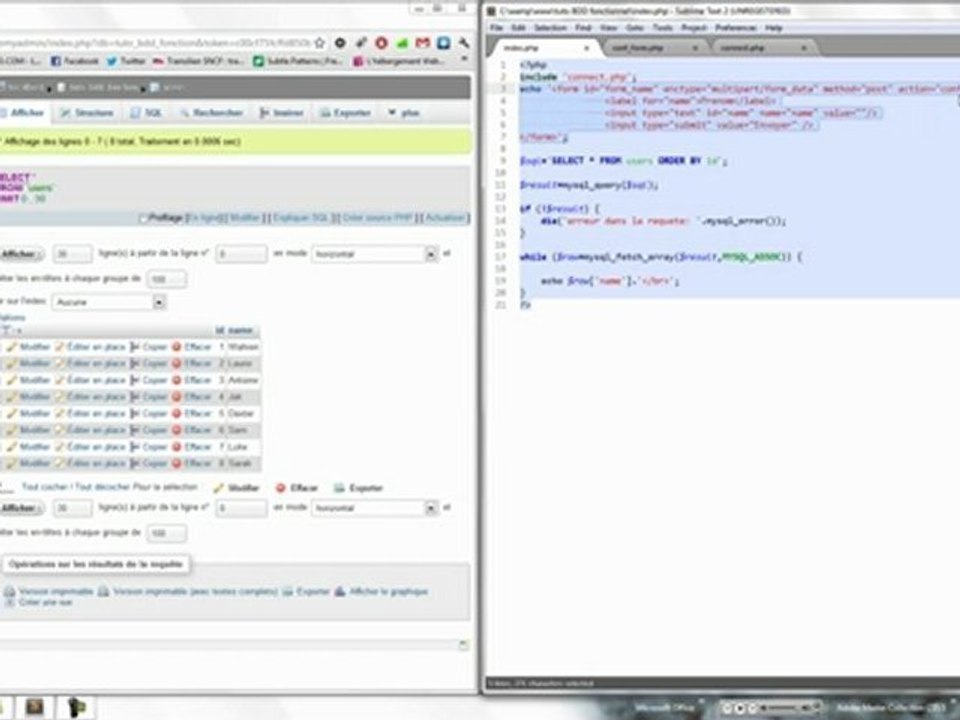Viewport: 960px width, 720px height.
Task: Open the Exporter tab
Action: click(x=346, y=113)
